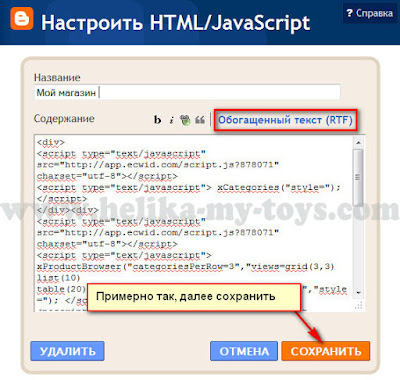Click the Название label
Image resolution: width=400 pixels, height=380 pixels.
click(x=57, y=78)
